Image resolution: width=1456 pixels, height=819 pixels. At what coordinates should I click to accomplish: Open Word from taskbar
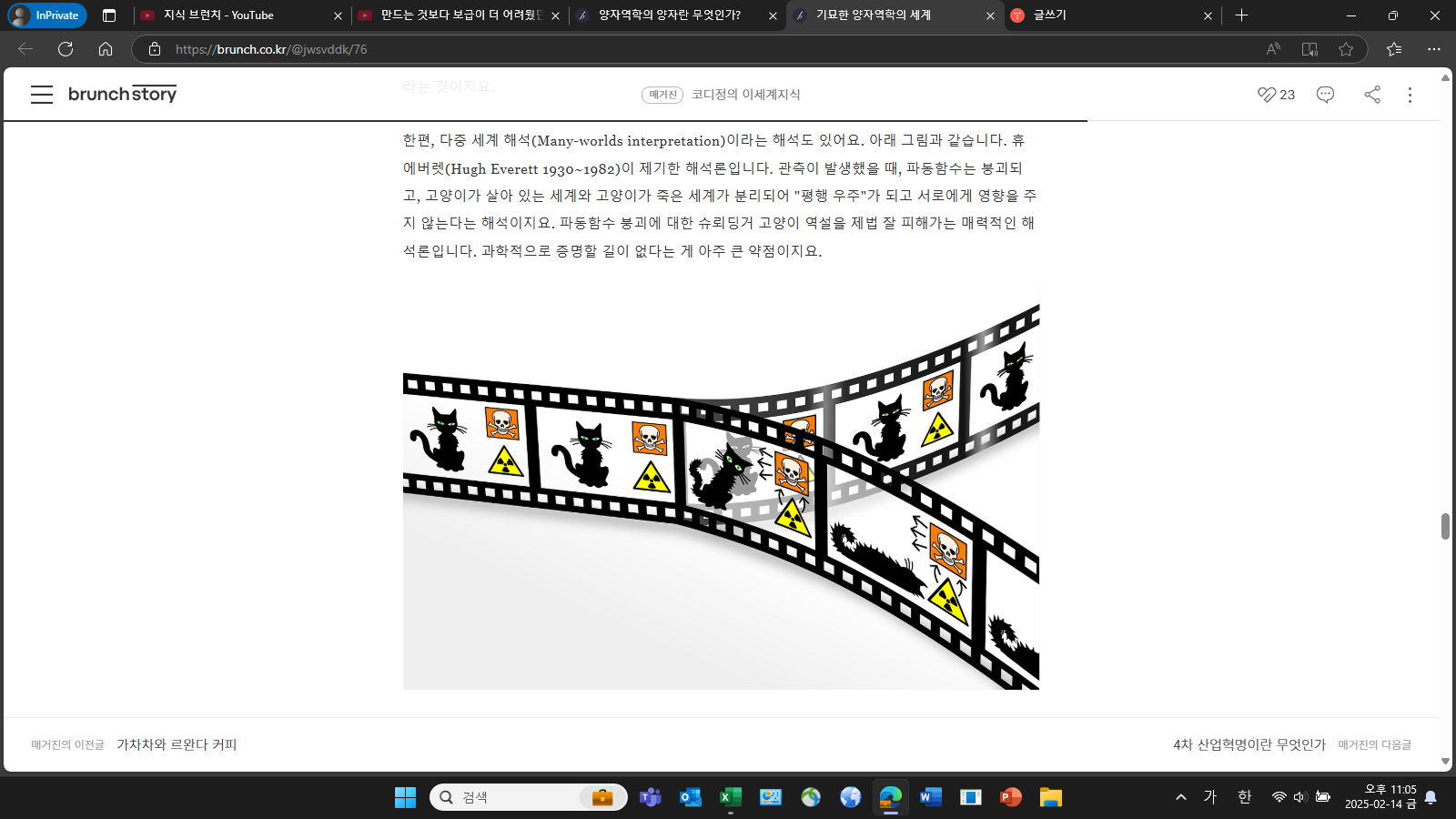tap(930, 797)
